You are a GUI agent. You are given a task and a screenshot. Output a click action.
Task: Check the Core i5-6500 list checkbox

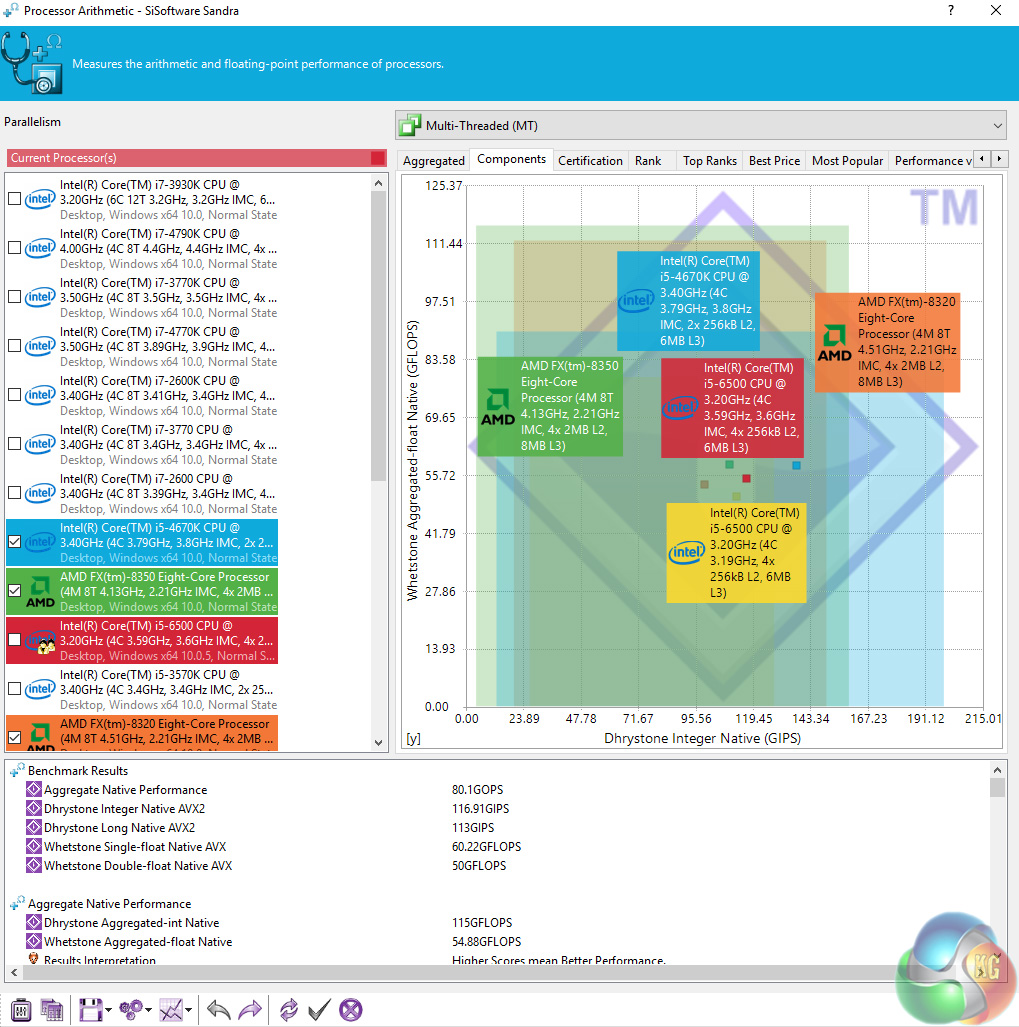14,639
